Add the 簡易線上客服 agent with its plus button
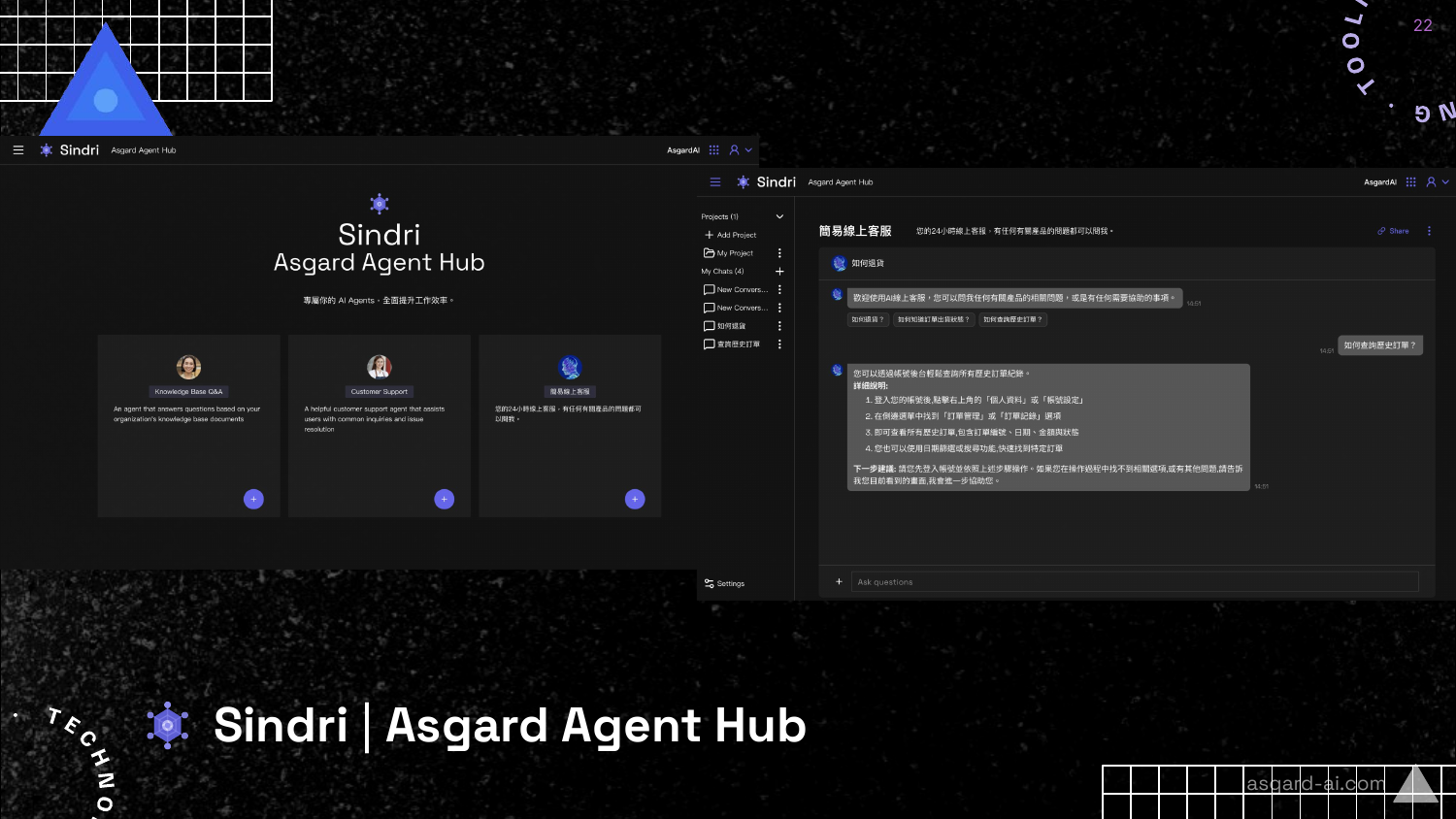 (635, 499)
